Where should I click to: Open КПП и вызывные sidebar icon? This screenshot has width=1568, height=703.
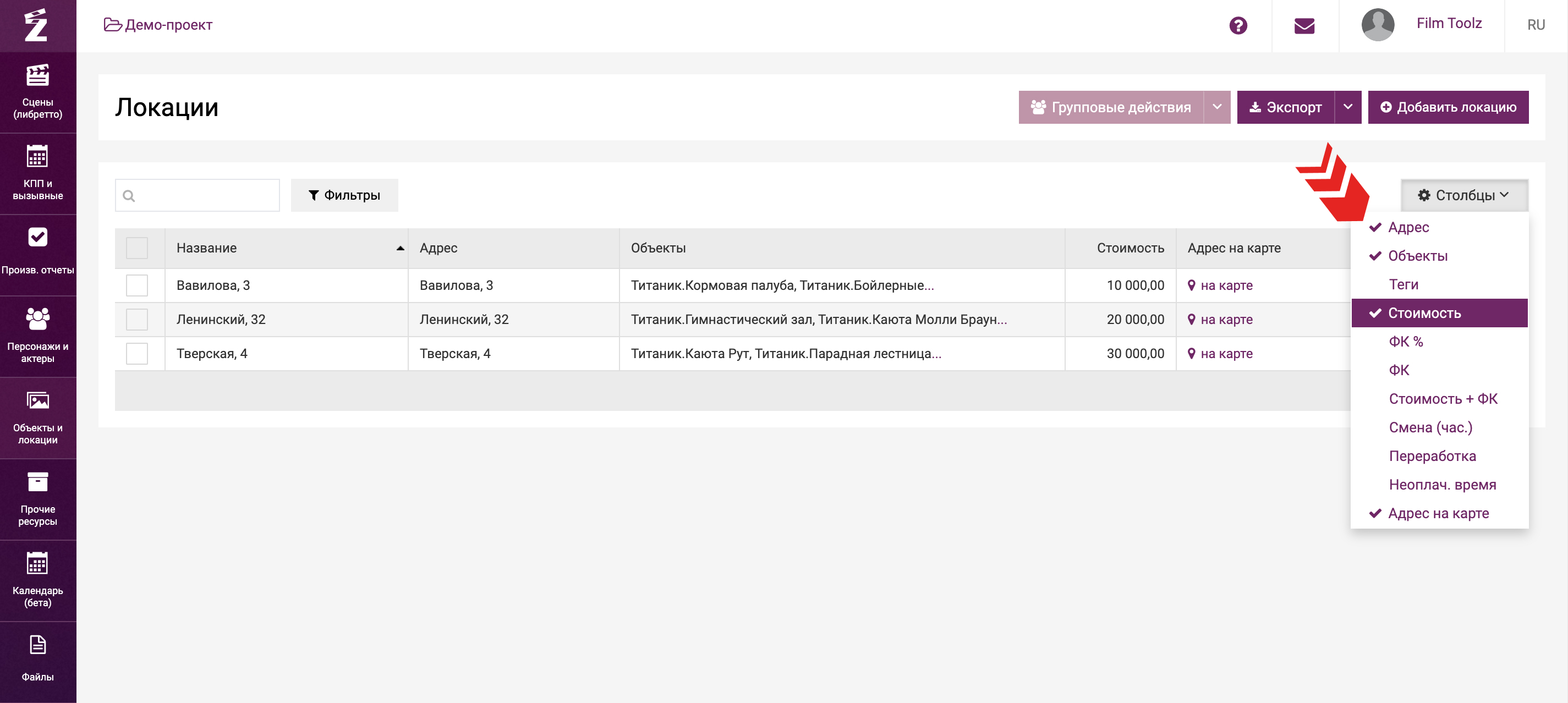click(38, 173)
